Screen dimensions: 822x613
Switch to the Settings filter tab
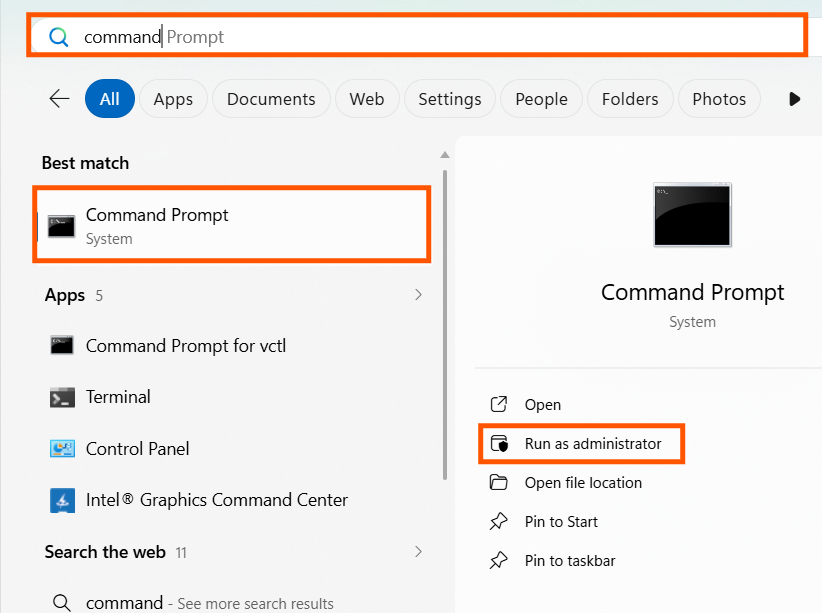[x=450, y=99]
